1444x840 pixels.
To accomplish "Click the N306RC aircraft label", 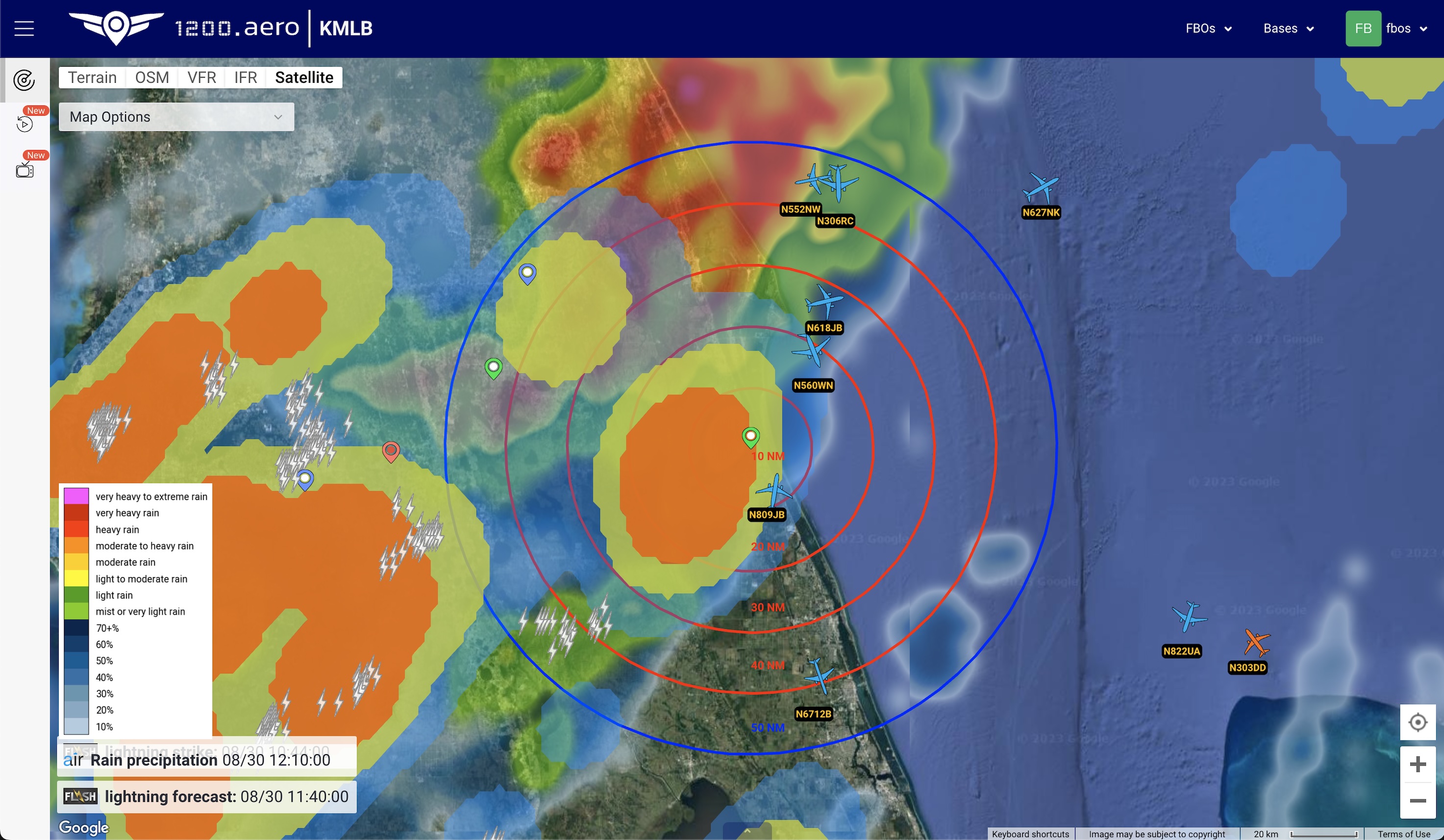I will coord(835,221).
